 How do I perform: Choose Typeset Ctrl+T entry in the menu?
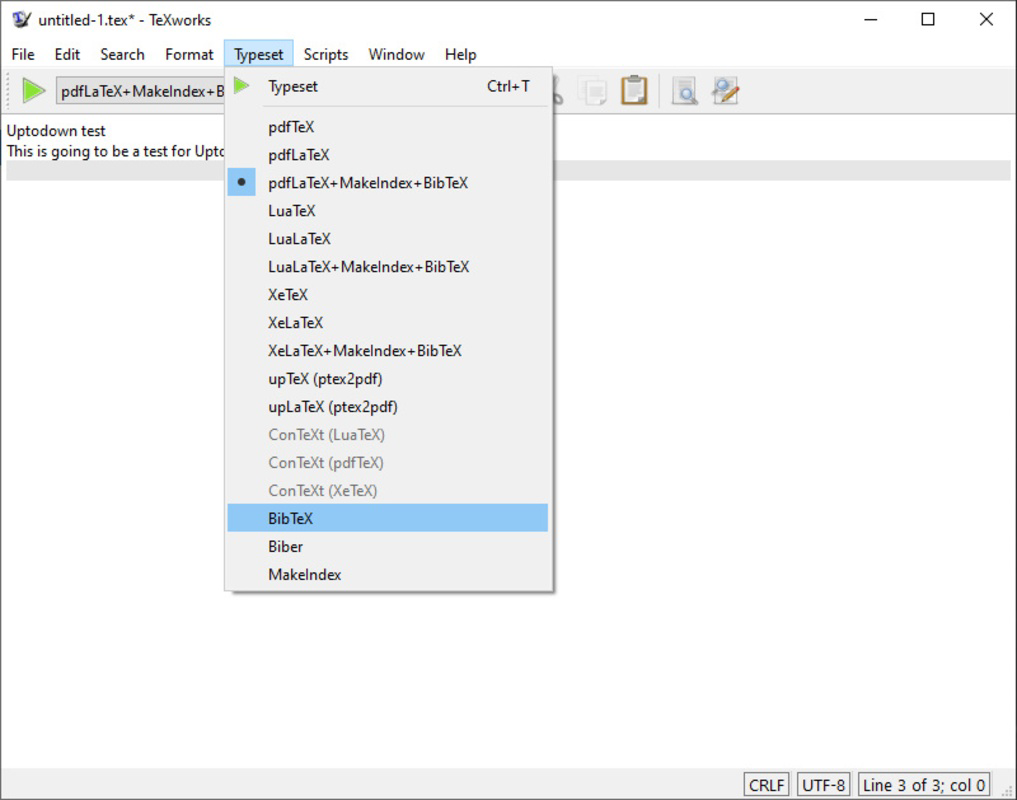[388, 86]
